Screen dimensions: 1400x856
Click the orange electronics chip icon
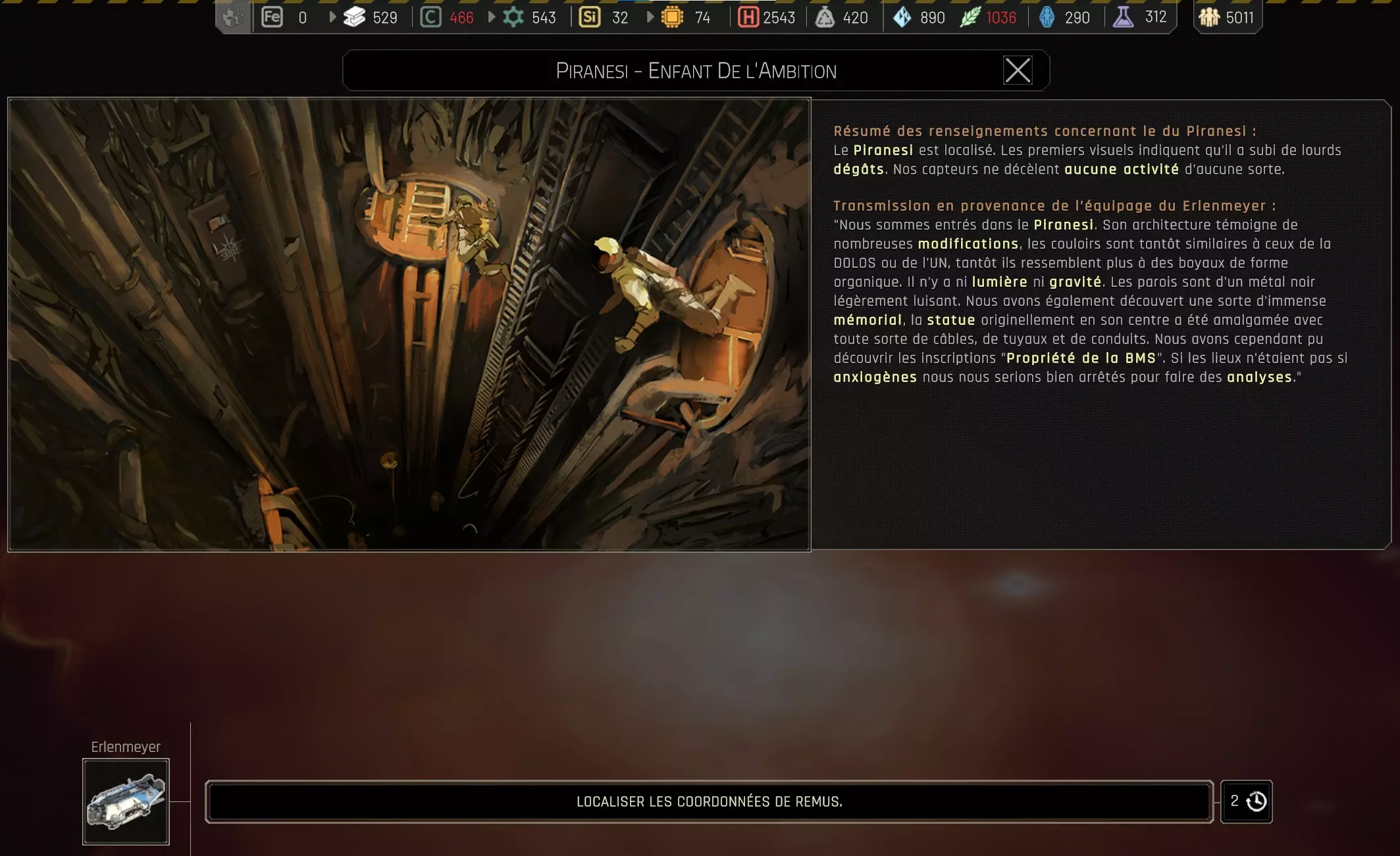[x=672, y=17]
